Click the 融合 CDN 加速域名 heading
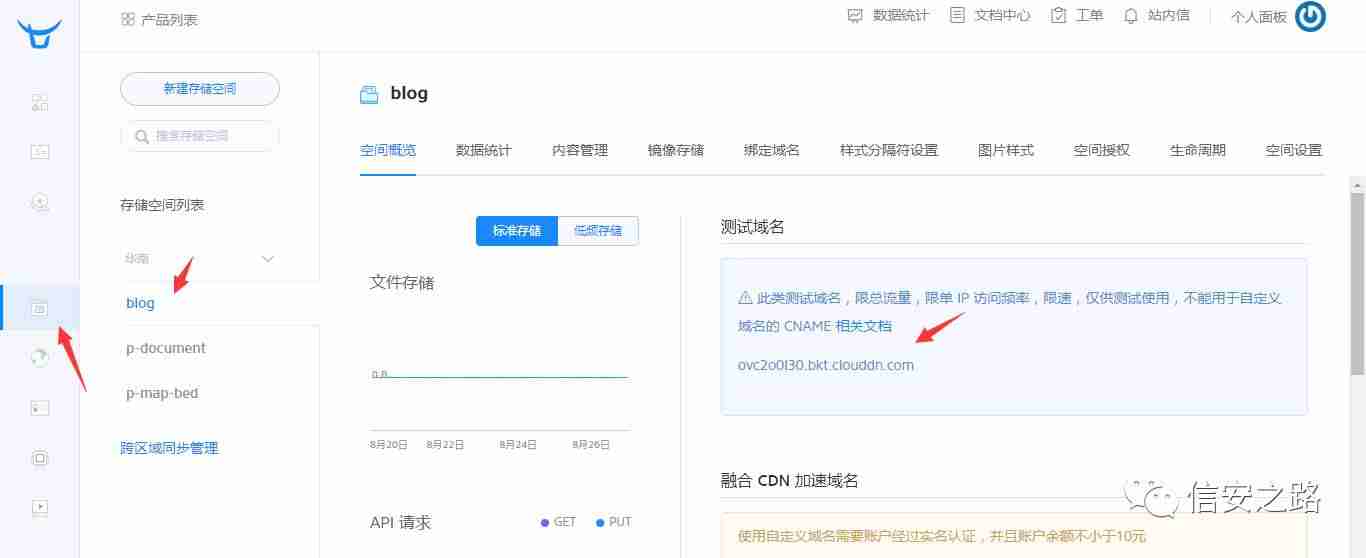 point(790,481)
